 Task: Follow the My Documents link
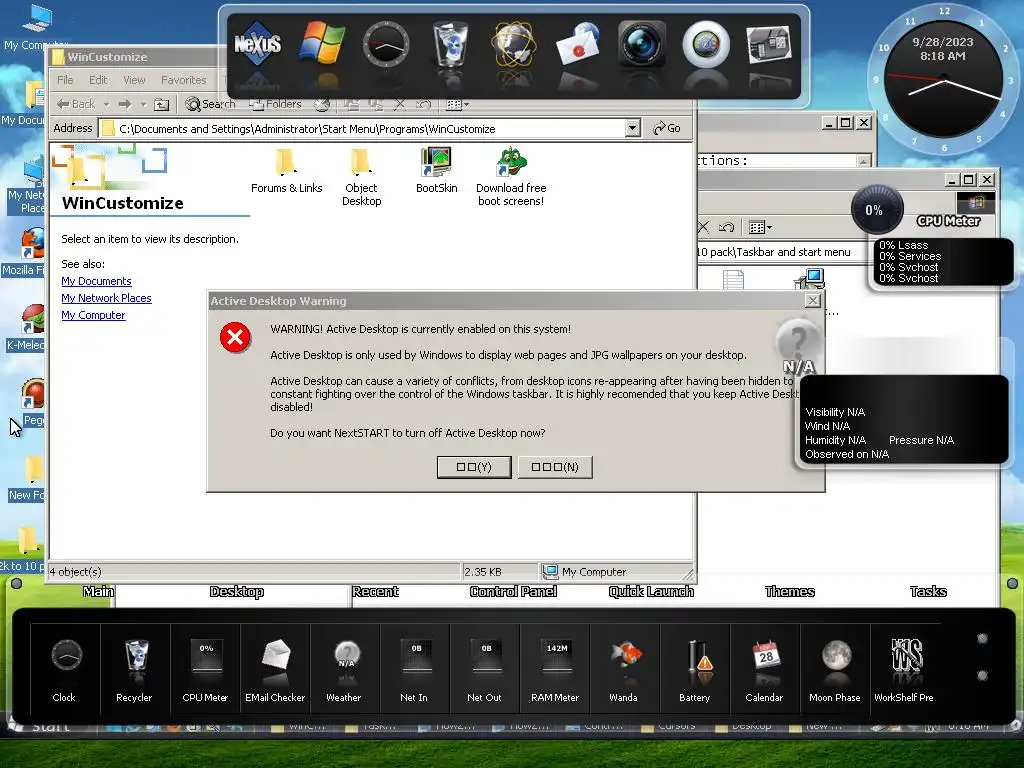tap(96, 281)
